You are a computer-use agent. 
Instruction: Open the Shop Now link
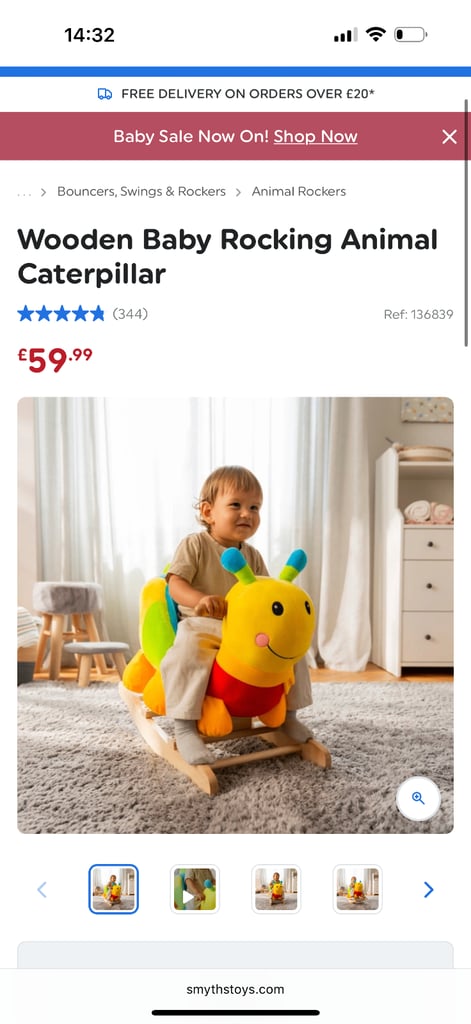point(316,136)
